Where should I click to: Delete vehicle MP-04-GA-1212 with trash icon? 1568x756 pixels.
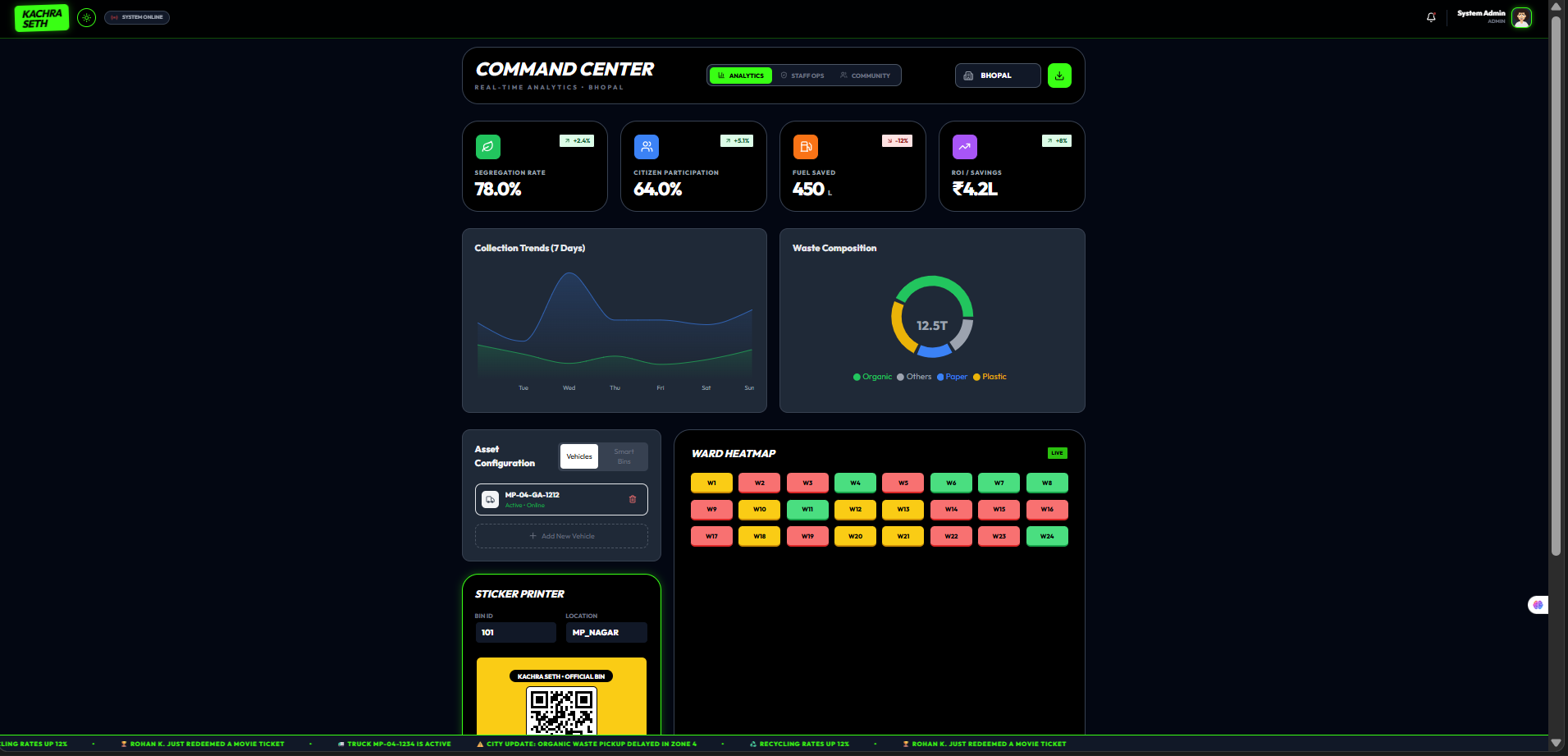click(632, 499)
